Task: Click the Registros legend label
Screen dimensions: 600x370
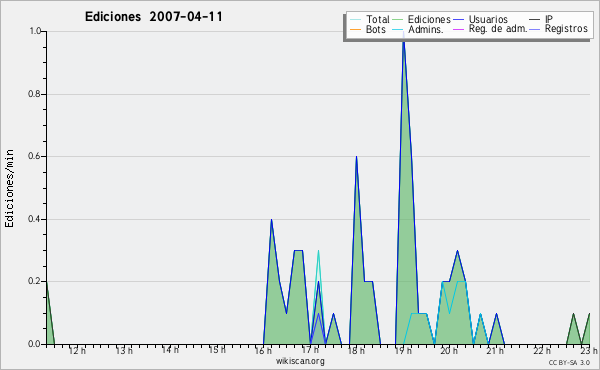Action: tap(566, 29)
